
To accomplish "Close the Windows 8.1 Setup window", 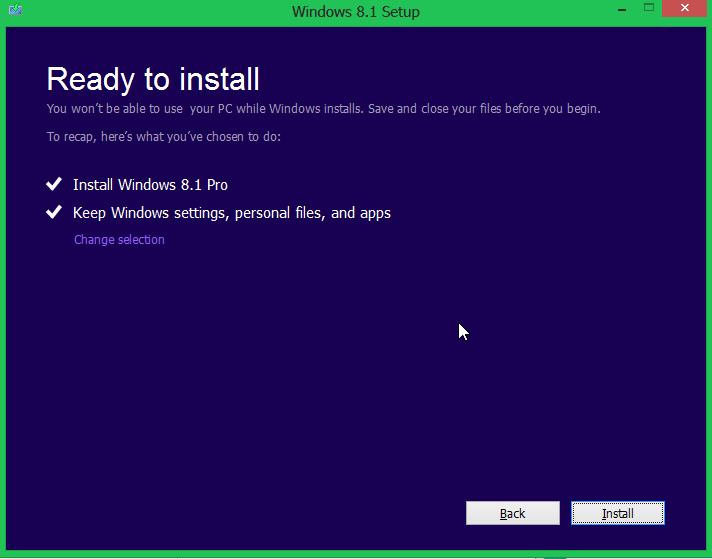I will tap(684, 8).
